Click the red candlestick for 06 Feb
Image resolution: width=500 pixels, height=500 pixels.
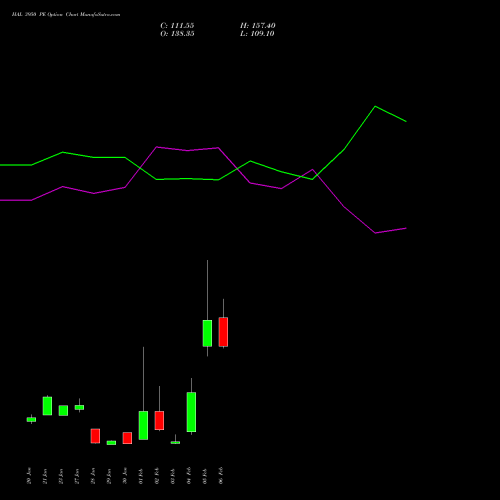(223, 332)
